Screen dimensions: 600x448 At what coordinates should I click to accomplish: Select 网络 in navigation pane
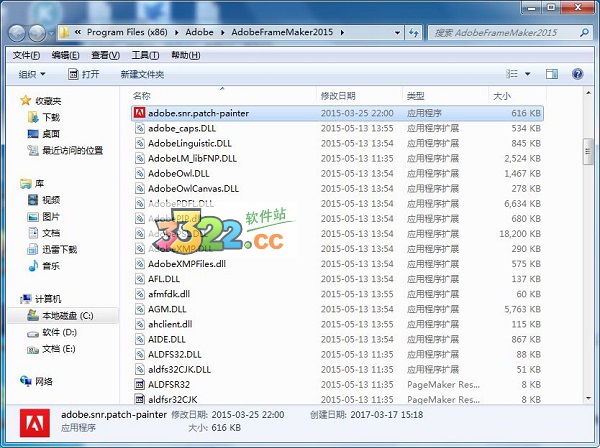coord(37,381)
